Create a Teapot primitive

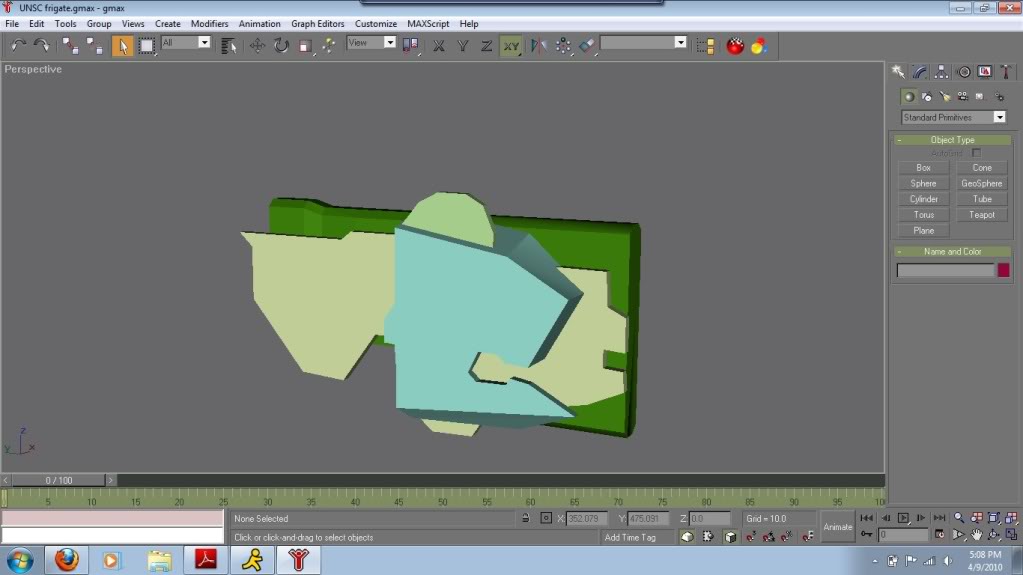click(x=981, y=215)
